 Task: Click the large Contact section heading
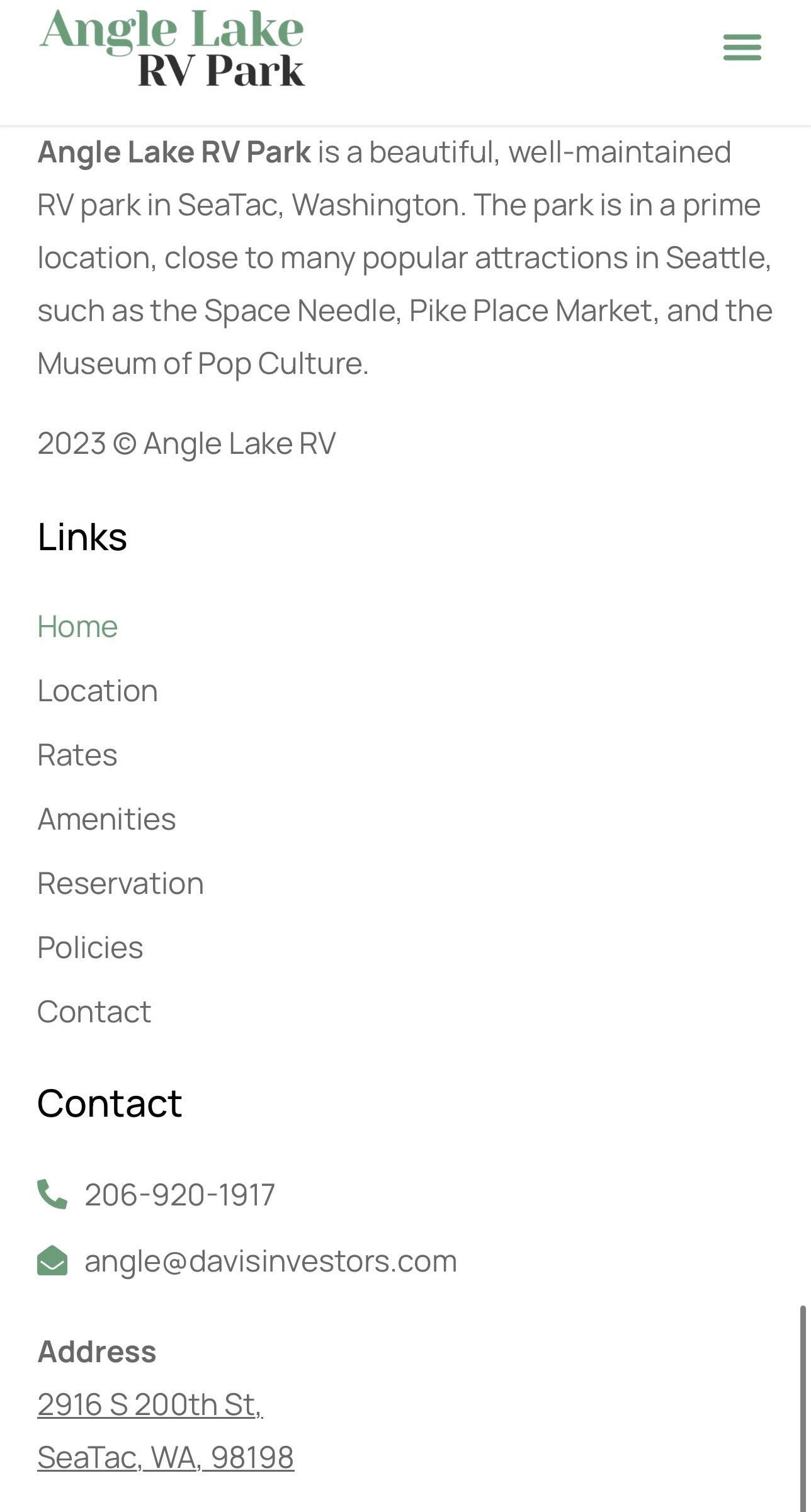tap(110, 1103)
